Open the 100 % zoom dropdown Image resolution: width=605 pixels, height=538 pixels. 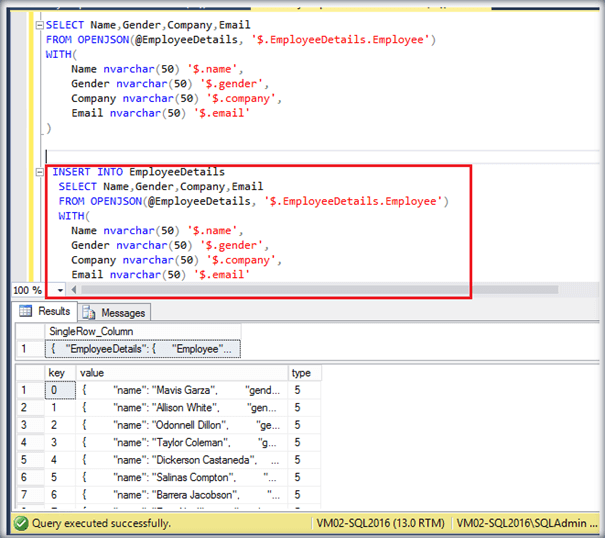coord(60,290)
